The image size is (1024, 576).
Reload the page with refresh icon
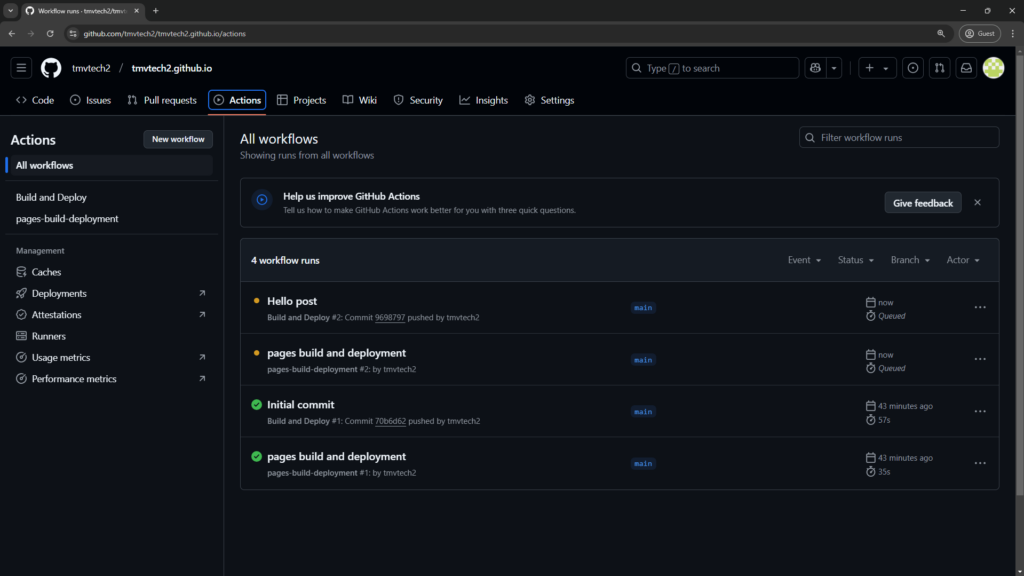coord(50,33)
